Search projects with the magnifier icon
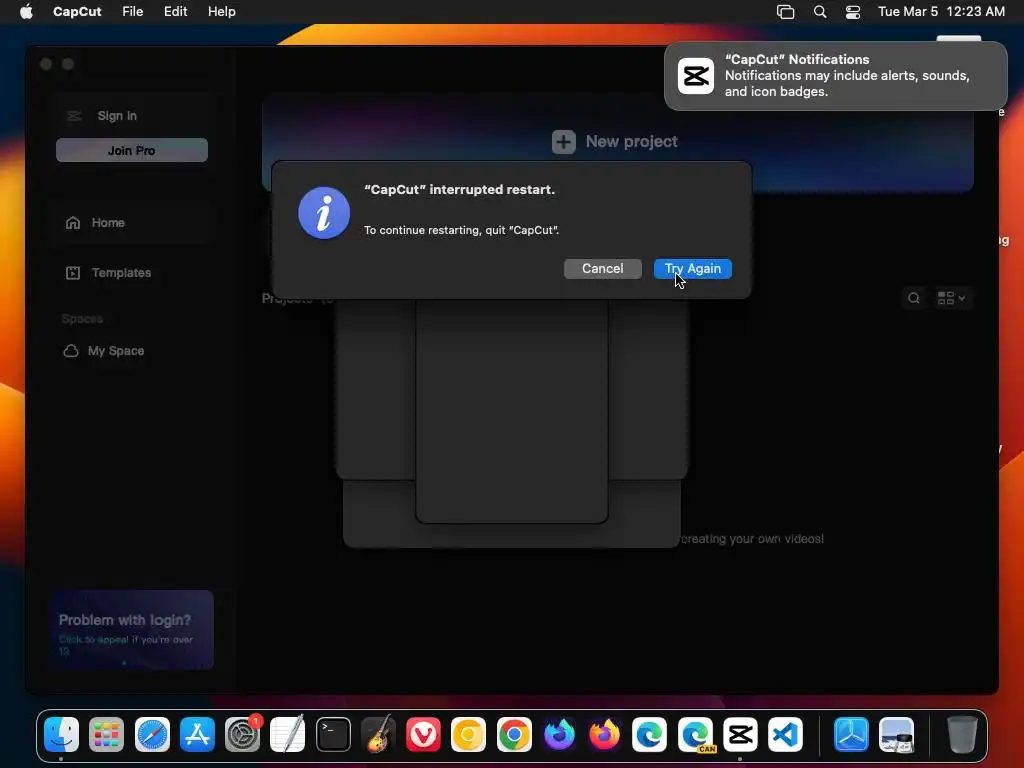1024x768 pixels. coord(914,298)
